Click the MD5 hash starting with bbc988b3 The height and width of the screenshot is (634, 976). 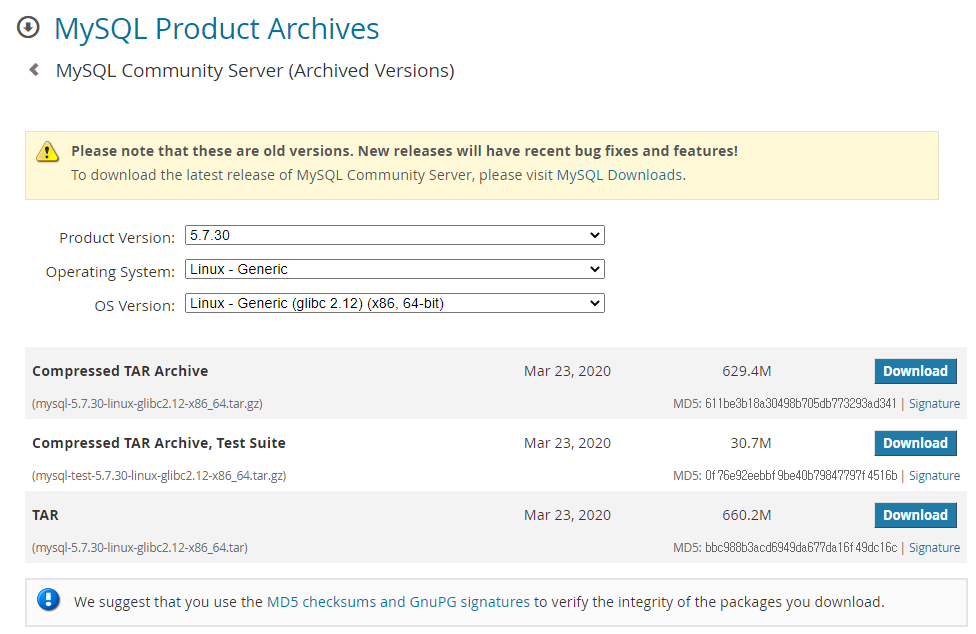pyautogui.click(x=801, y=548)
